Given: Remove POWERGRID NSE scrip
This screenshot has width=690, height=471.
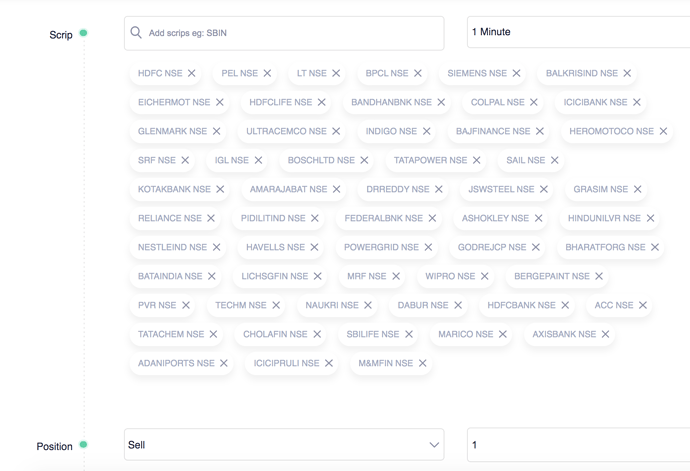Looking at the screenshot, I should coord(428,247).
